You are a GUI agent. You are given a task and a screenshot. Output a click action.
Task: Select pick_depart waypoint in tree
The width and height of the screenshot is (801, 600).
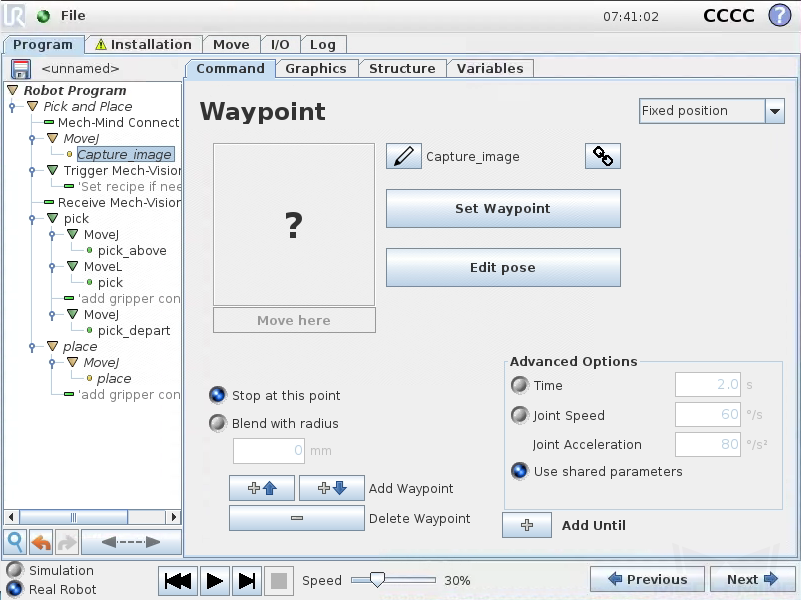[134, 330]
